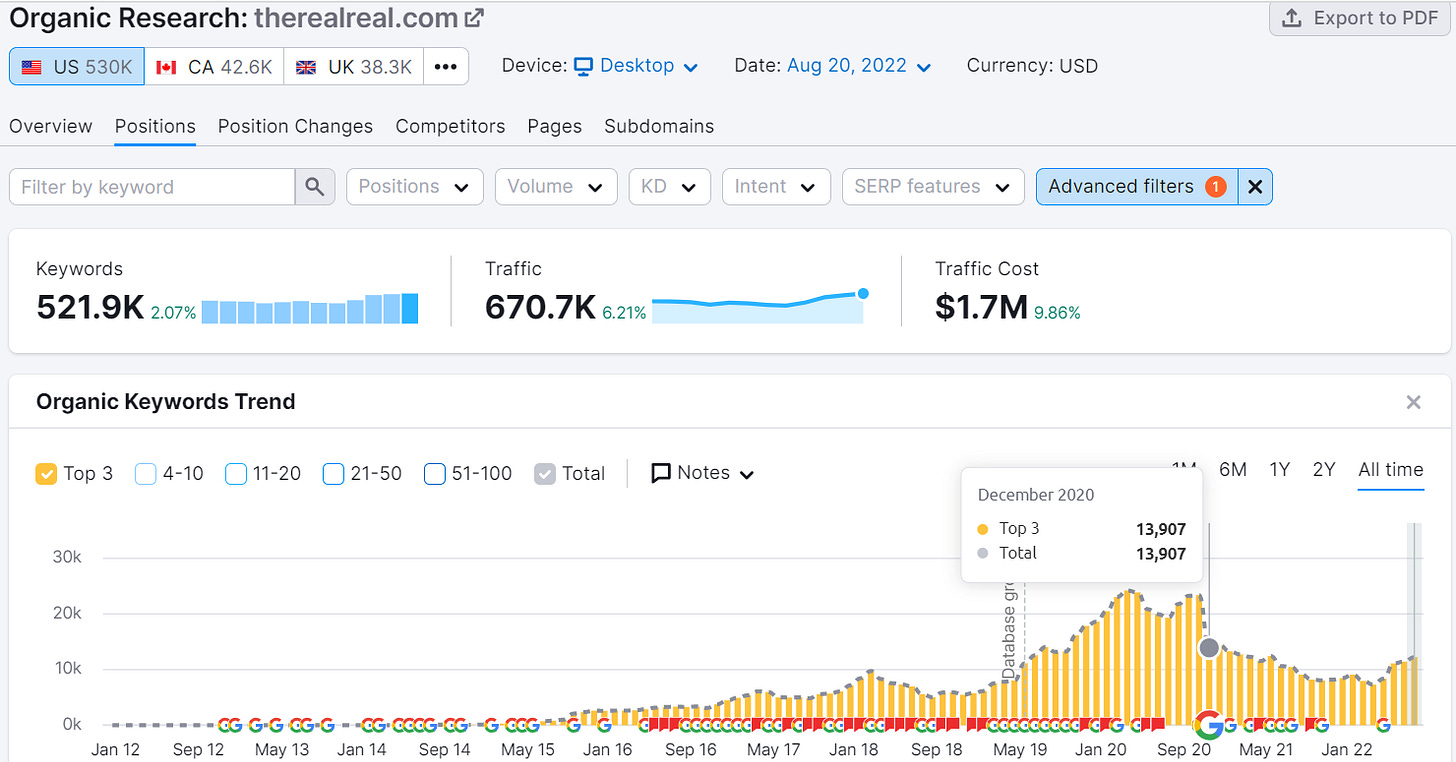The height and width of the screenshot is (762, 1456).
Task: Open the Pages tab
Action: pyautogui.click(x=555, y=126)
